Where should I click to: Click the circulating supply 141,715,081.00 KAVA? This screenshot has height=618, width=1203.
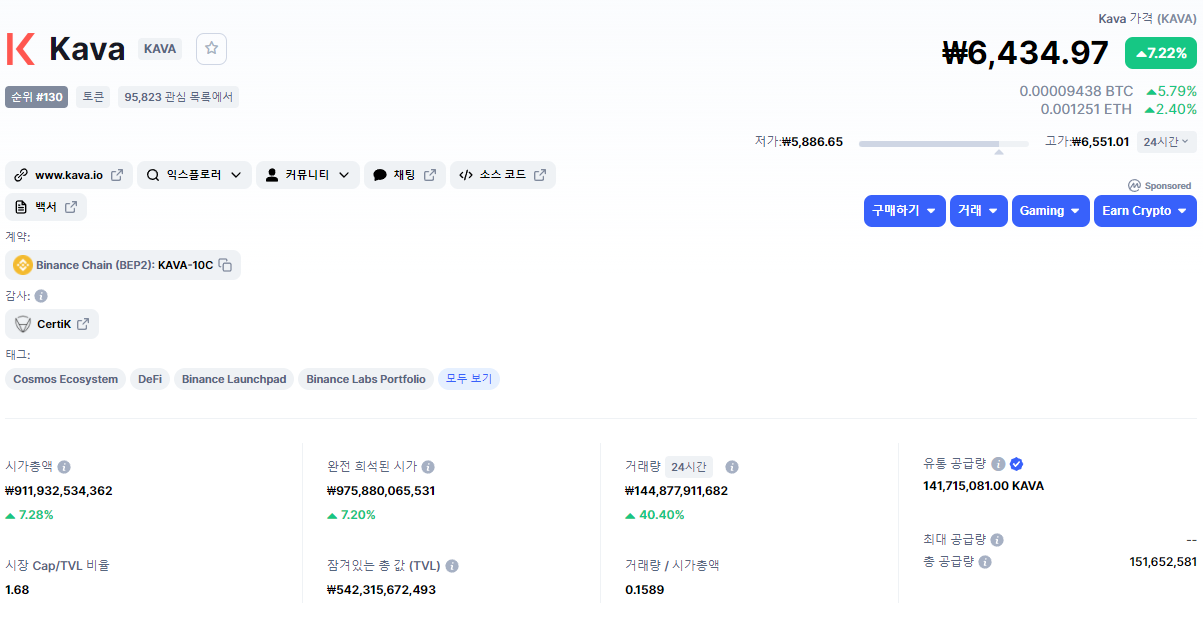click(984, 486)
